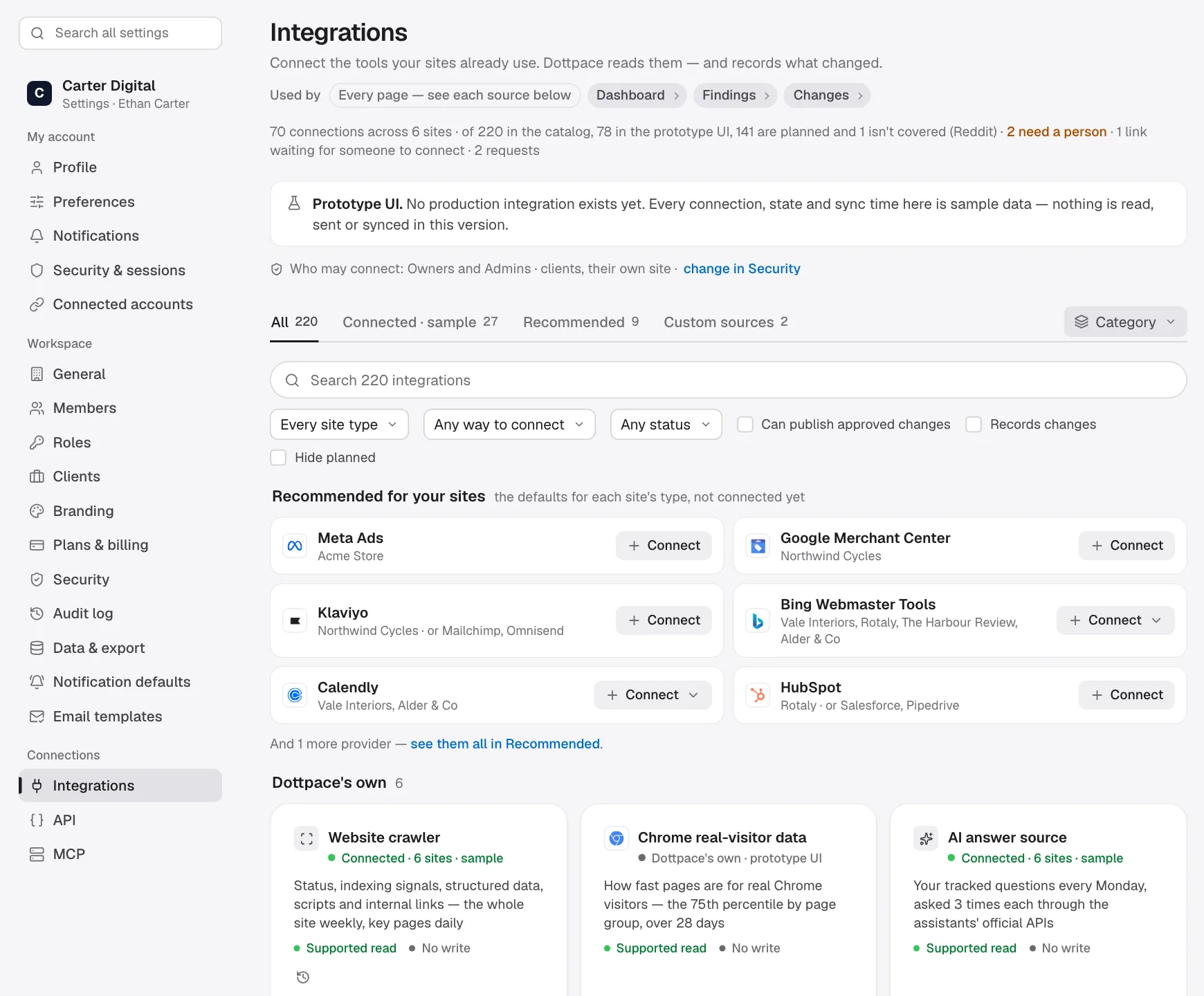
Task: Click the Google Merchant Center logo
Action: 758,546
